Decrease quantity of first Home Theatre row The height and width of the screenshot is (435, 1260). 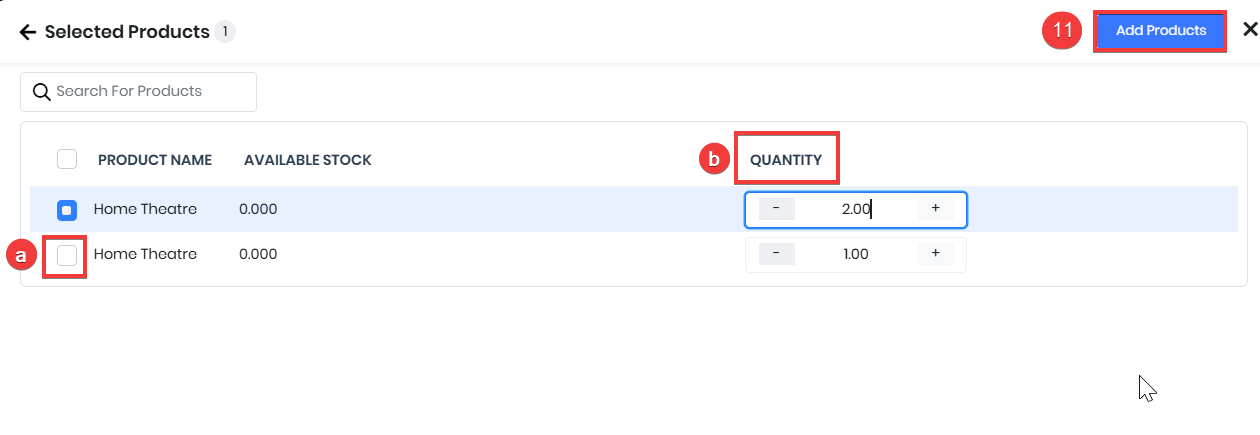777,209
